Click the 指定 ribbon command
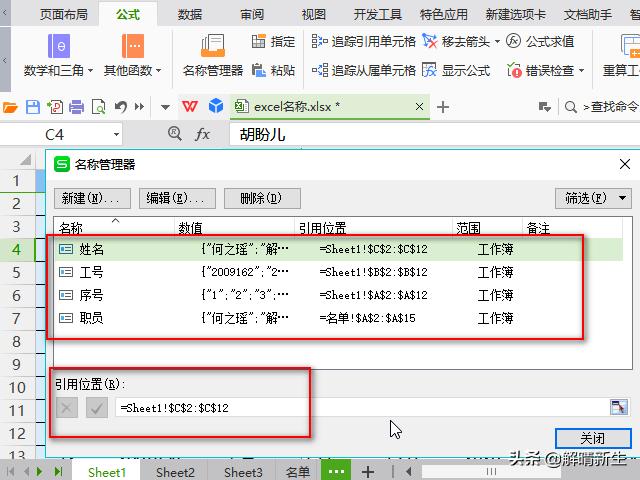640x480 pixels. pos(273,41)
